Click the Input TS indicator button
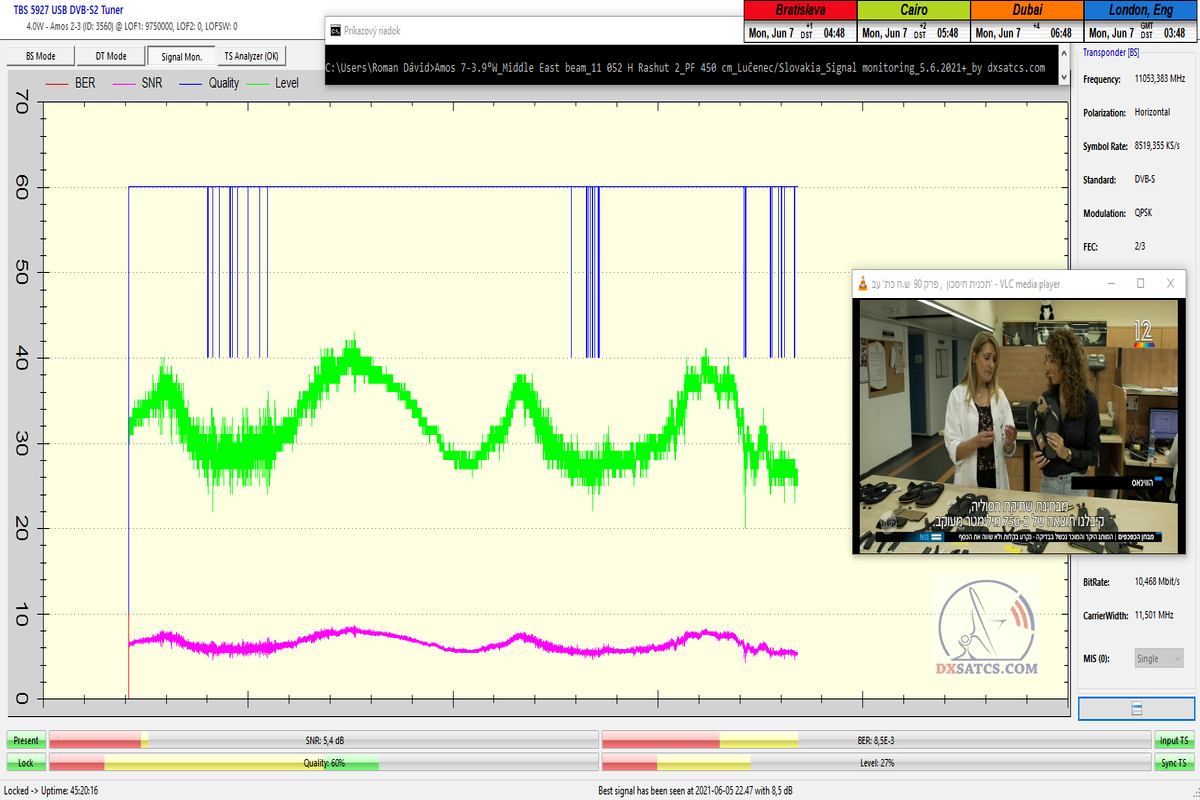Image resolution: width=1200 pixels, height=800 pixels. pos(1173,741)
